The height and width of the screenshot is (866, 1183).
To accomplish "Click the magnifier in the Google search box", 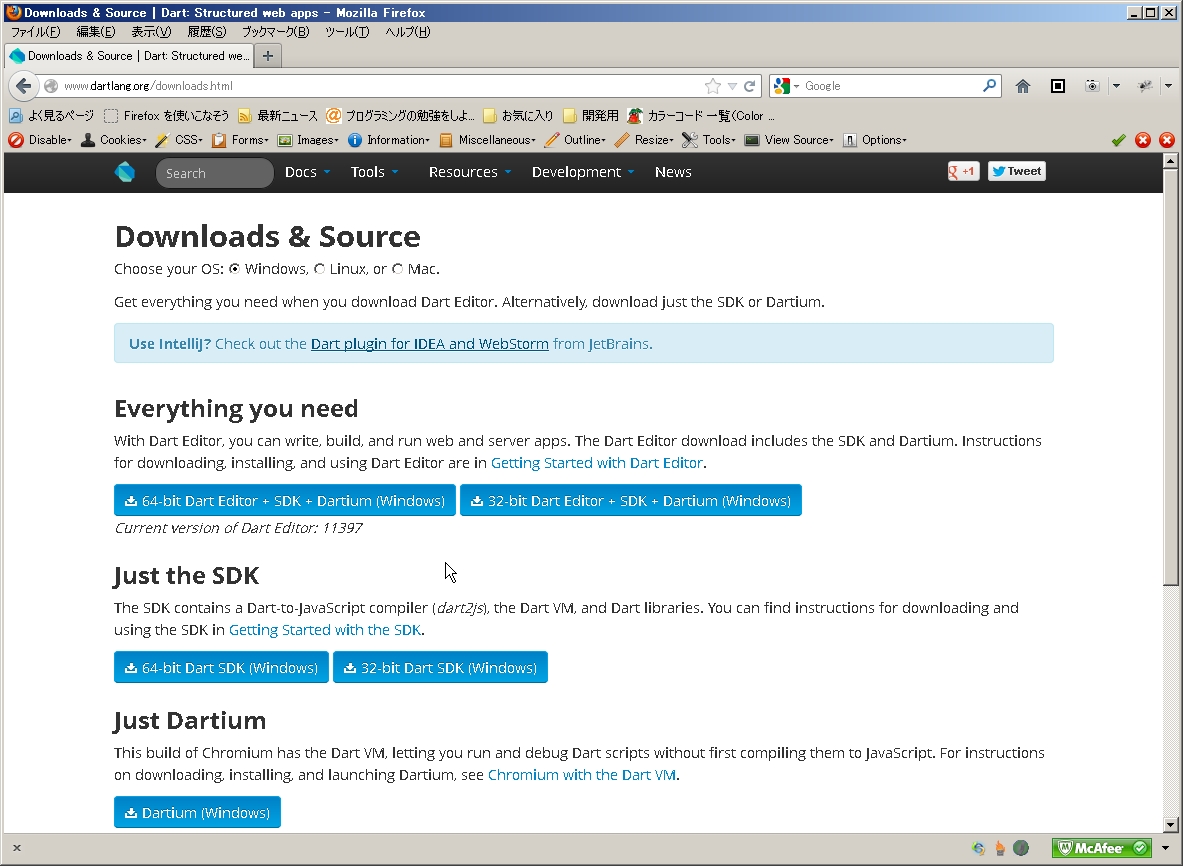I will coord(989,85).
